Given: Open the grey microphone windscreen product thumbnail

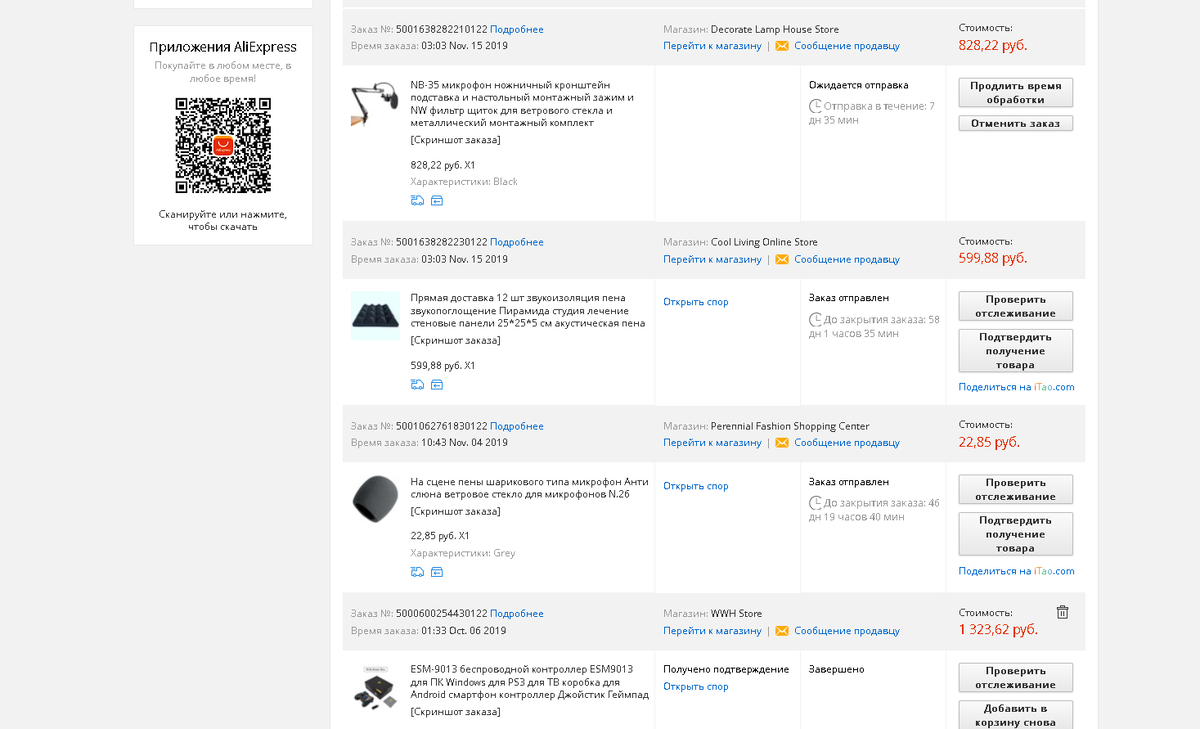Looking at the screenshot, I should coord(375,499).
